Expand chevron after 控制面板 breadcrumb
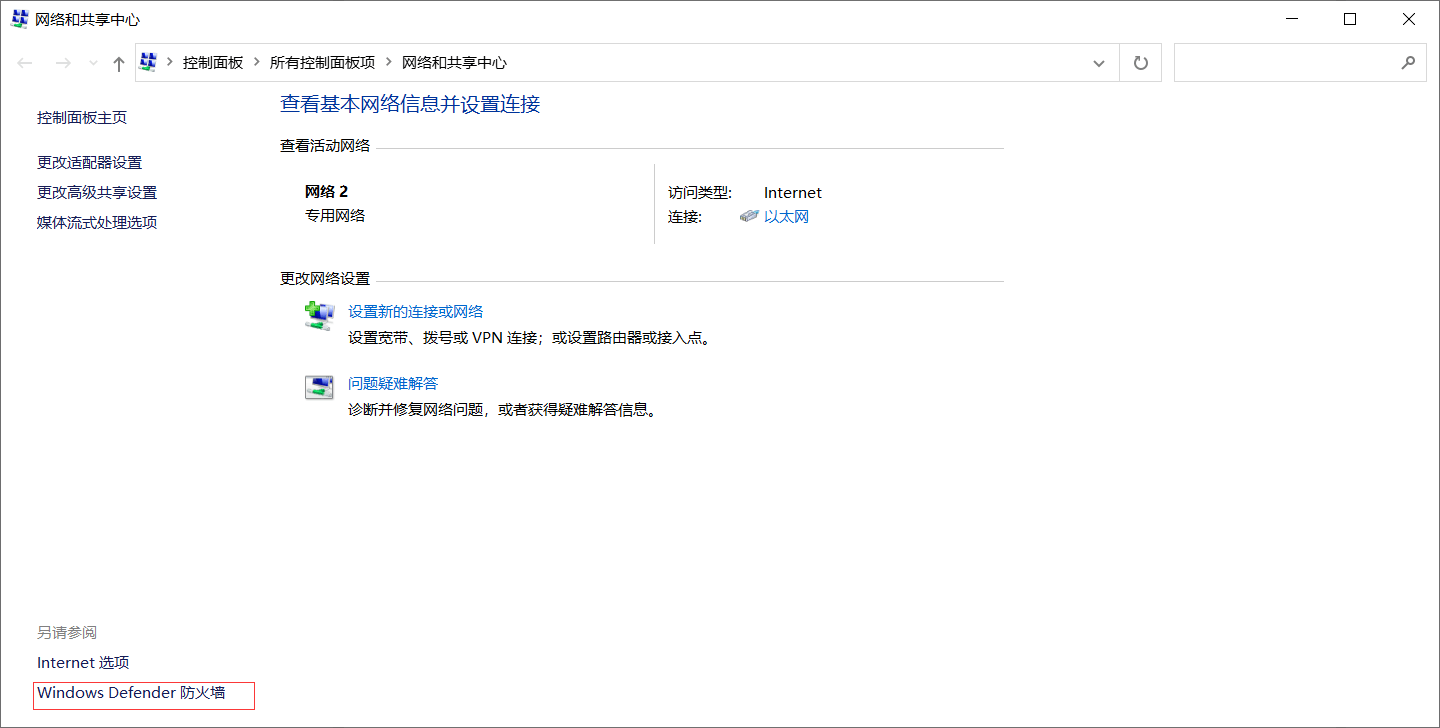This screenshot has height=728, width=1440. (x=257, y=62)
